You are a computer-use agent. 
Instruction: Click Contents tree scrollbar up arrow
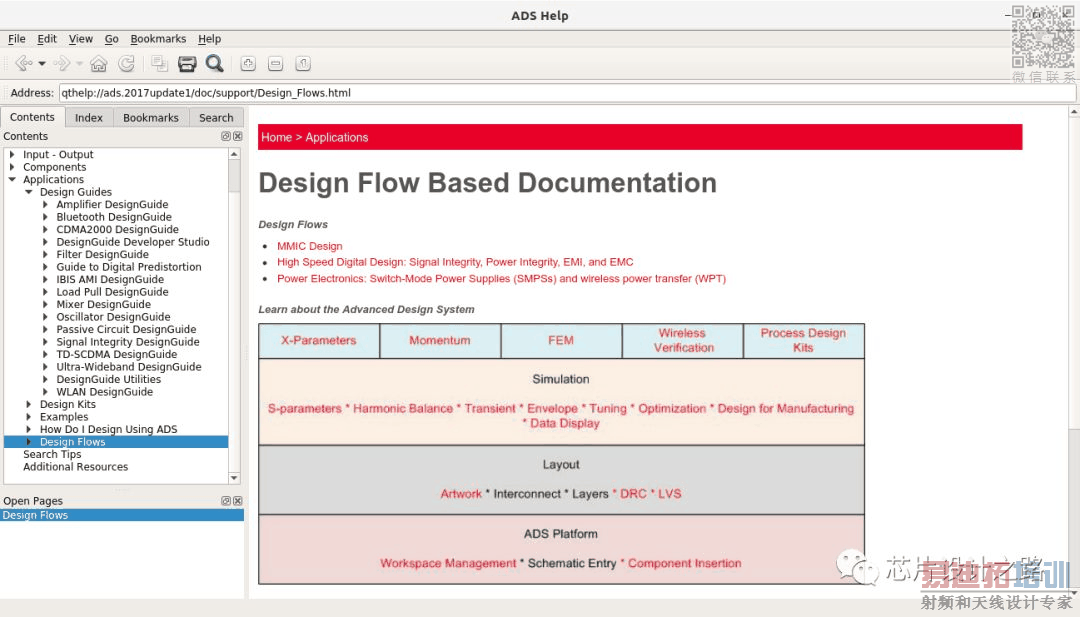pyautogui.click(x=234, y=154)
